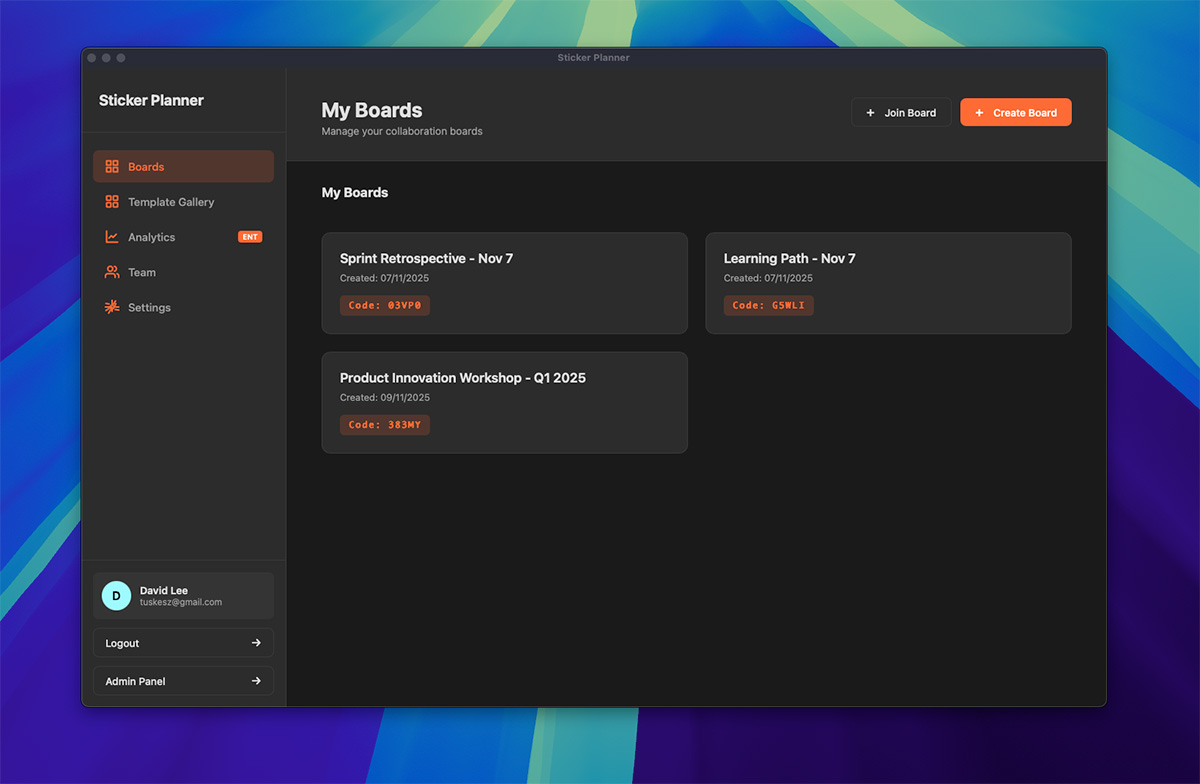This screenshot has width=1200, height=784.
Task: Click the plus icon on Create Board
Action: tap(978, 112)
